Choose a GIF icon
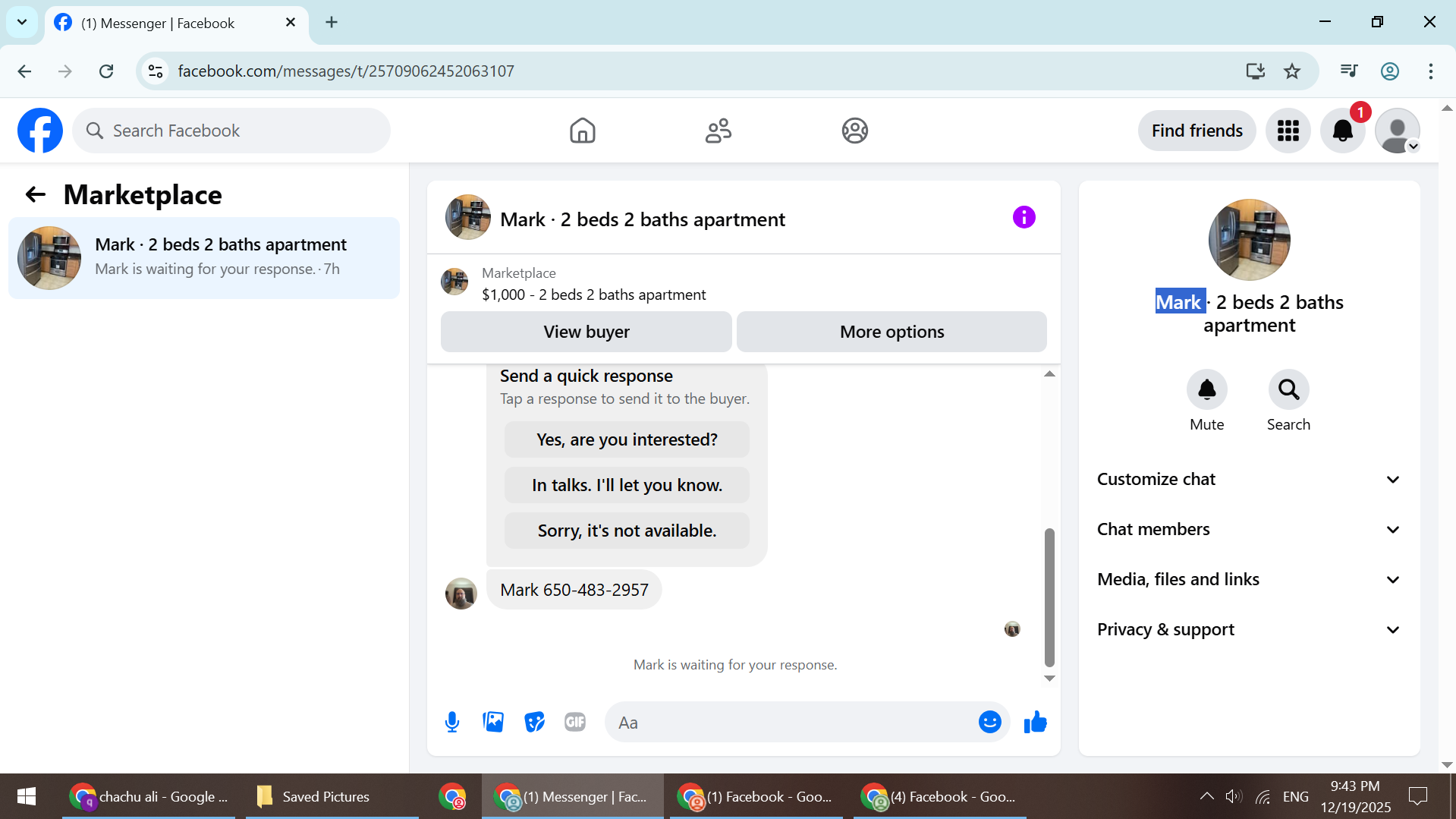Image resolution: width=1456 pixels, height=819 pixels. [575, 722]
